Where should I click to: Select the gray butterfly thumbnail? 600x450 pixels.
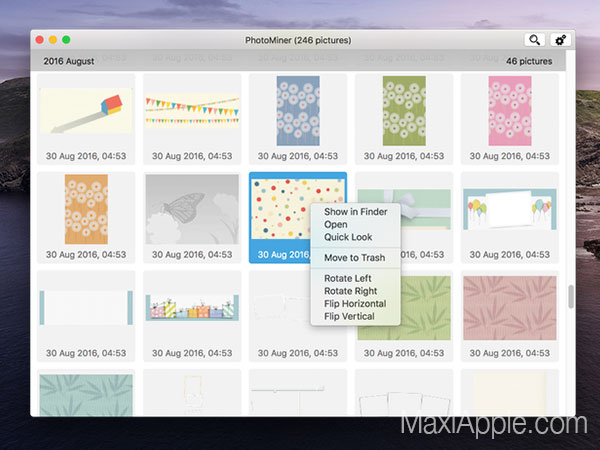click(x=192, y=209)
